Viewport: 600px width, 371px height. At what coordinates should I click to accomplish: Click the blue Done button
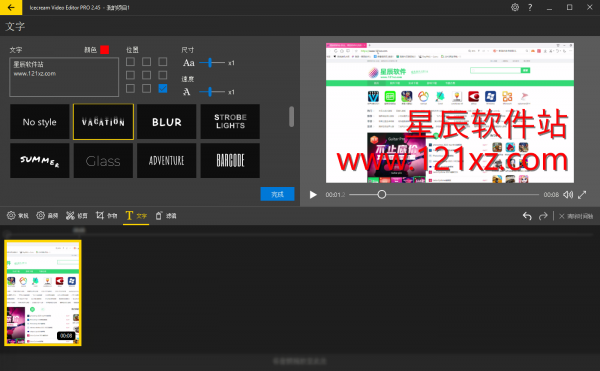pyautogui.click(x=277, y=194)
